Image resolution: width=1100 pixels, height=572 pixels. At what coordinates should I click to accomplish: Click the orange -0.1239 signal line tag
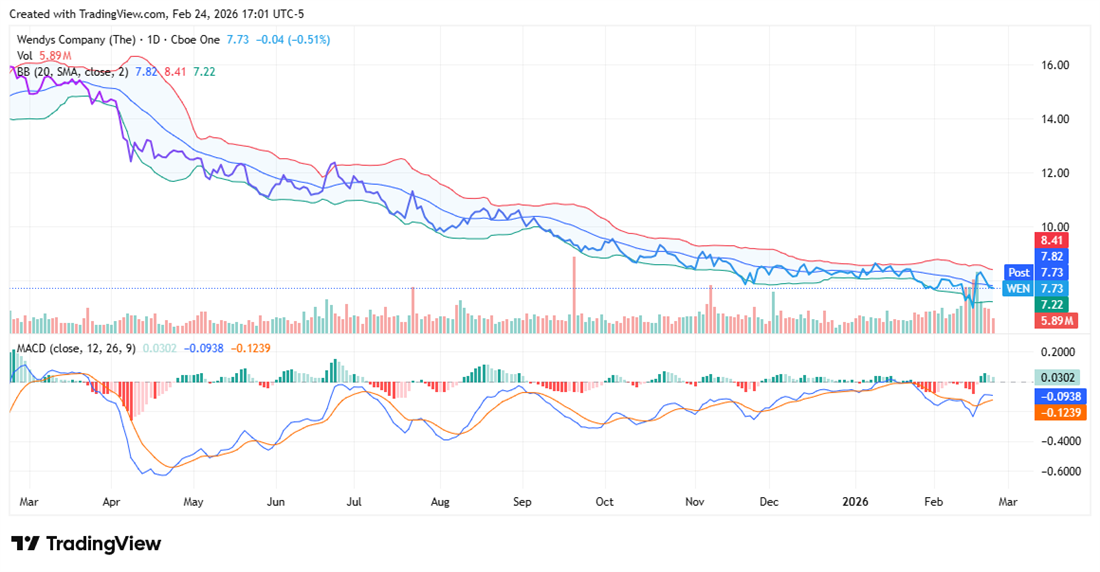point(1057,412)
